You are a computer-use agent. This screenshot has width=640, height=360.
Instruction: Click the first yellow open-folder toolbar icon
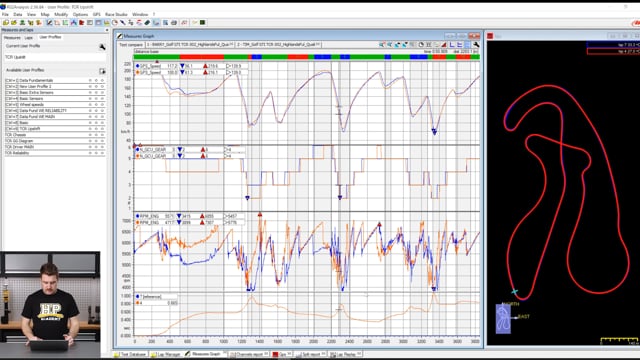[x=6, y=23]
